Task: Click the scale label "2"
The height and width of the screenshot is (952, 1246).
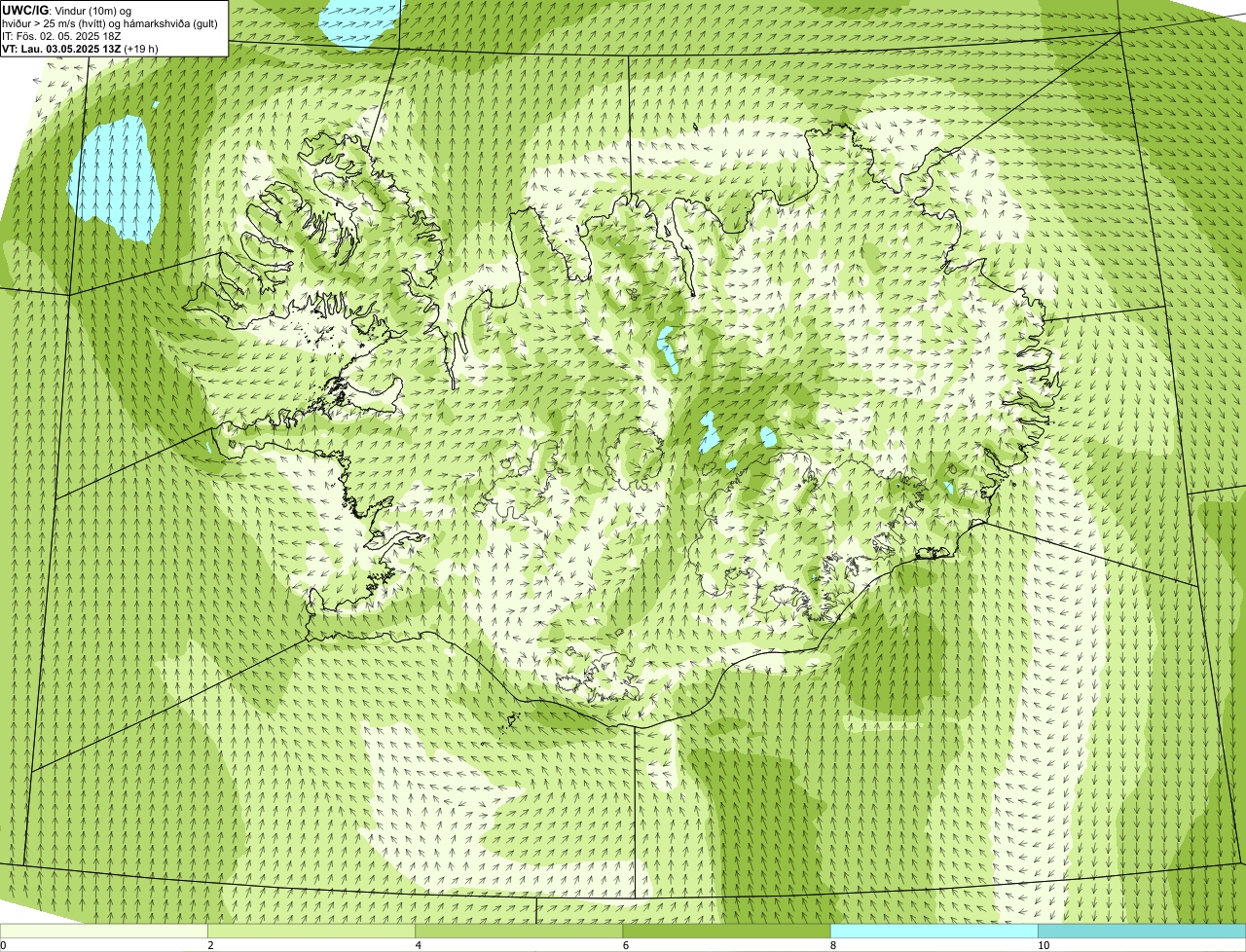Action: click(x=210, y=945)
